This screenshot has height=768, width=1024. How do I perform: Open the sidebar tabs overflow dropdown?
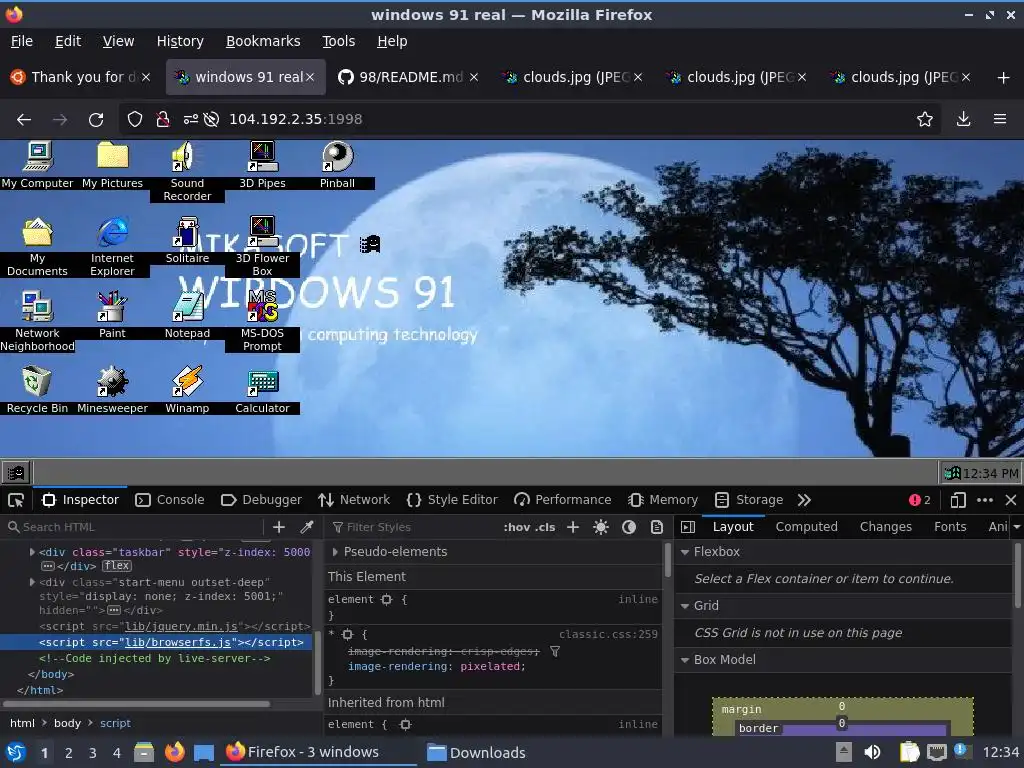(x=1016, y=527)
